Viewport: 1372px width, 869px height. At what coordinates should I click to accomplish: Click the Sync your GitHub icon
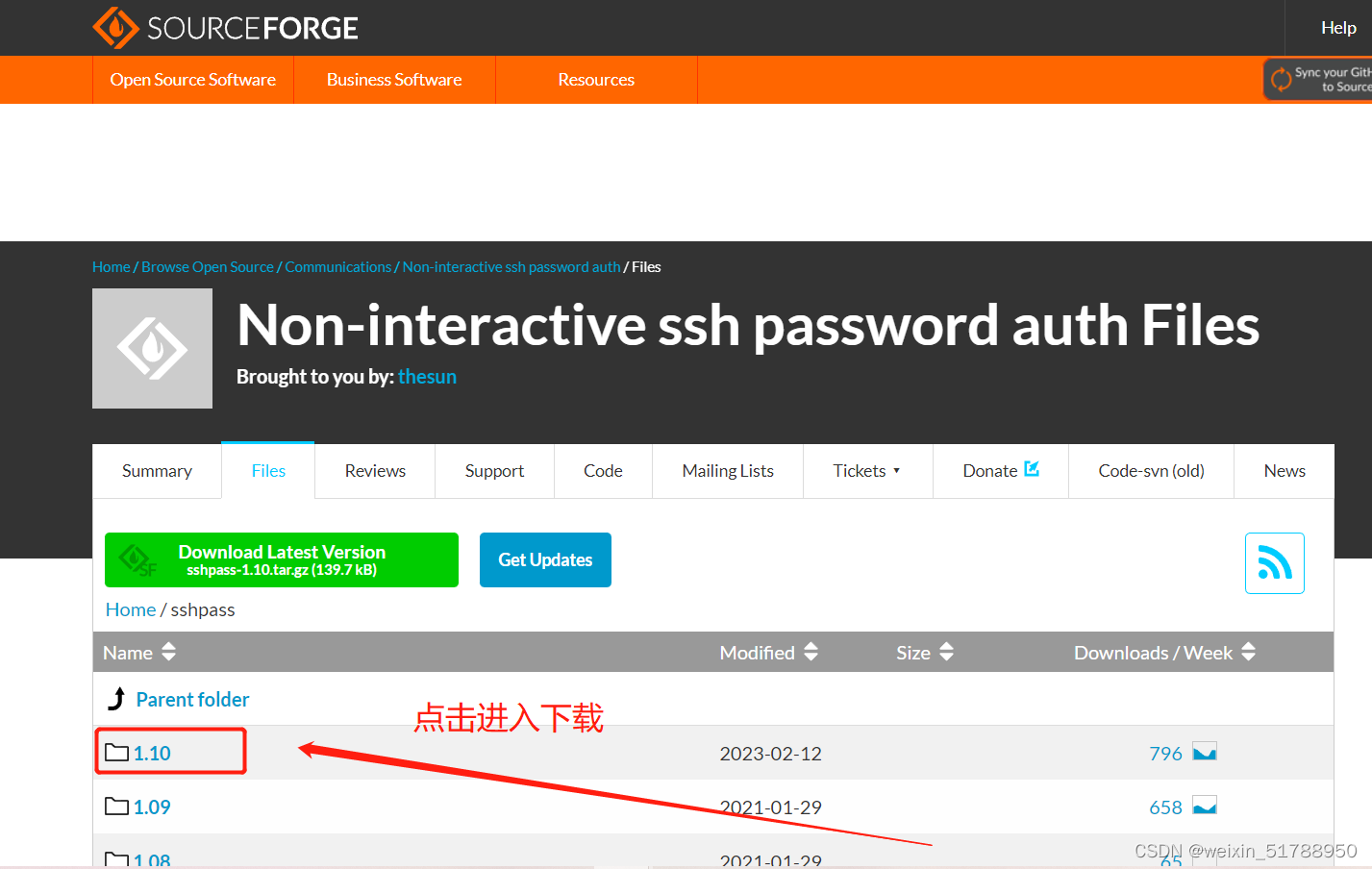pos(1281,79)
